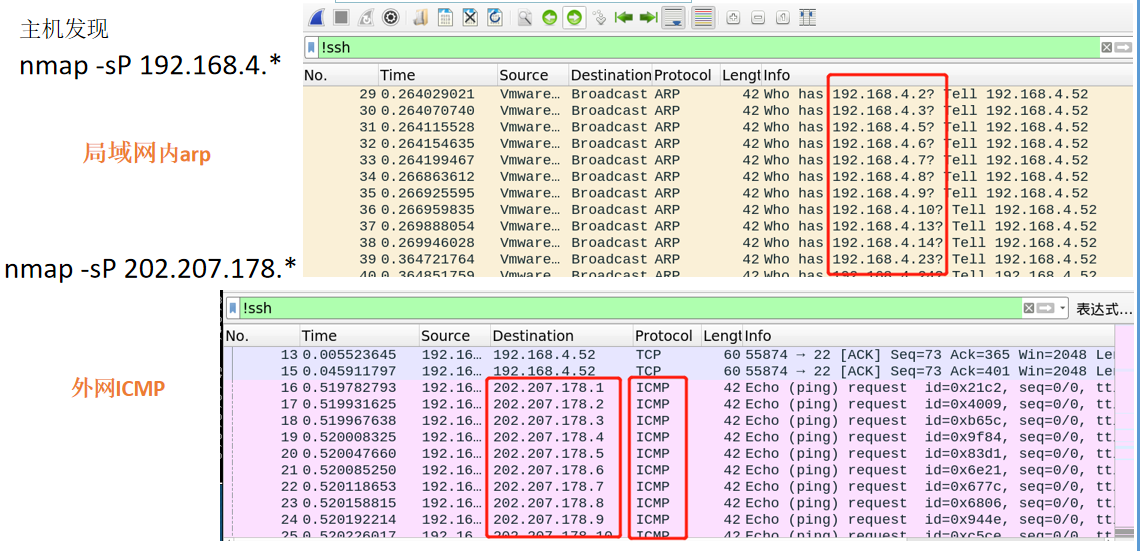Viewport: 1140px width, 551px height.
Task: Open Go to specified packet tool
Action: tap(599, 17)
